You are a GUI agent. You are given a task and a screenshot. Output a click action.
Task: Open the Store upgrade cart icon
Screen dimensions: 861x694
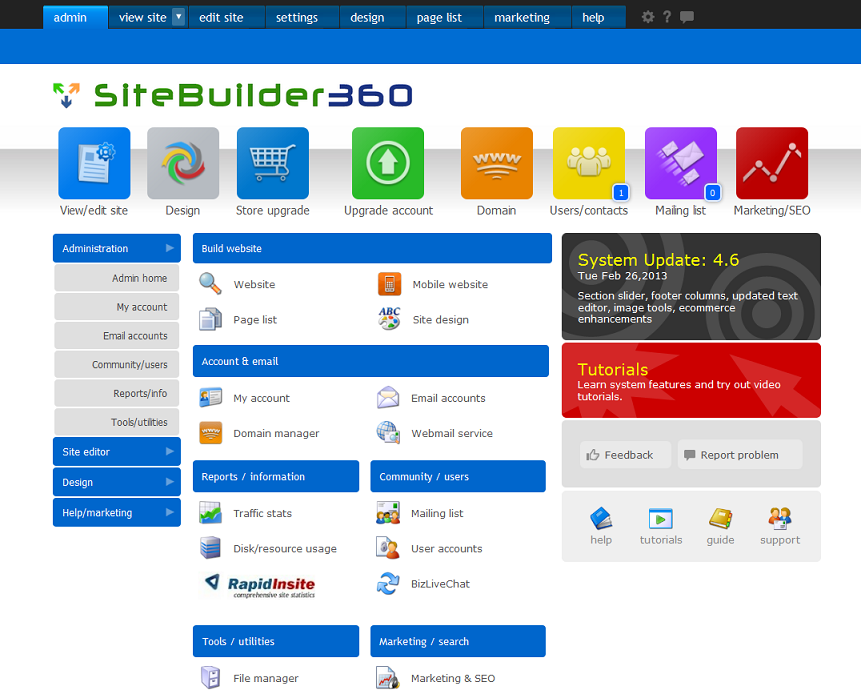click(272, 163)
